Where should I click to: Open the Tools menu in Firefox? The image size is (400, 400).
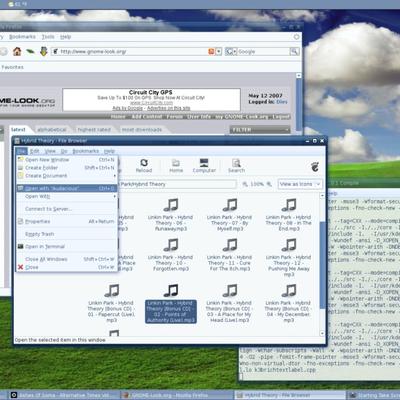tap(48, 37)
